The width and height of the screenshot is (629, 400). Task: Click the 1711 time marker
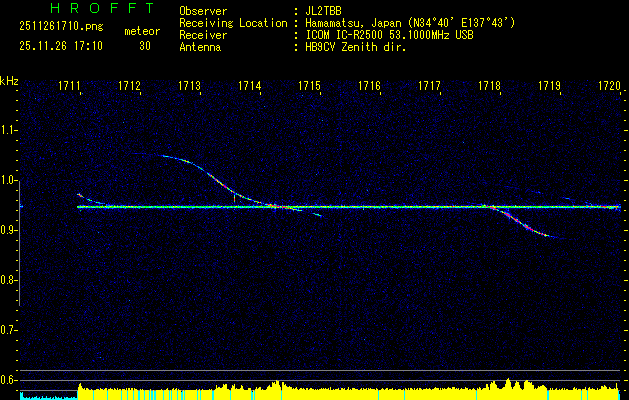70,87
